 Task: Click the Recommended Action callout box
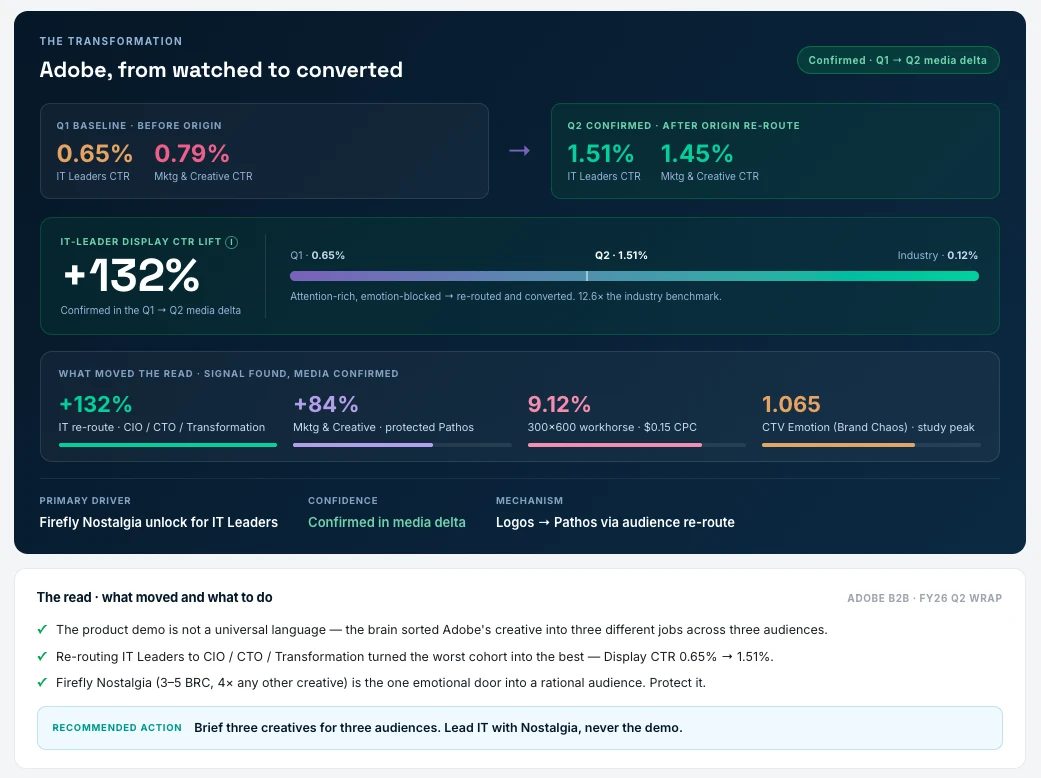pyautogui.click(x=520, y=728)
